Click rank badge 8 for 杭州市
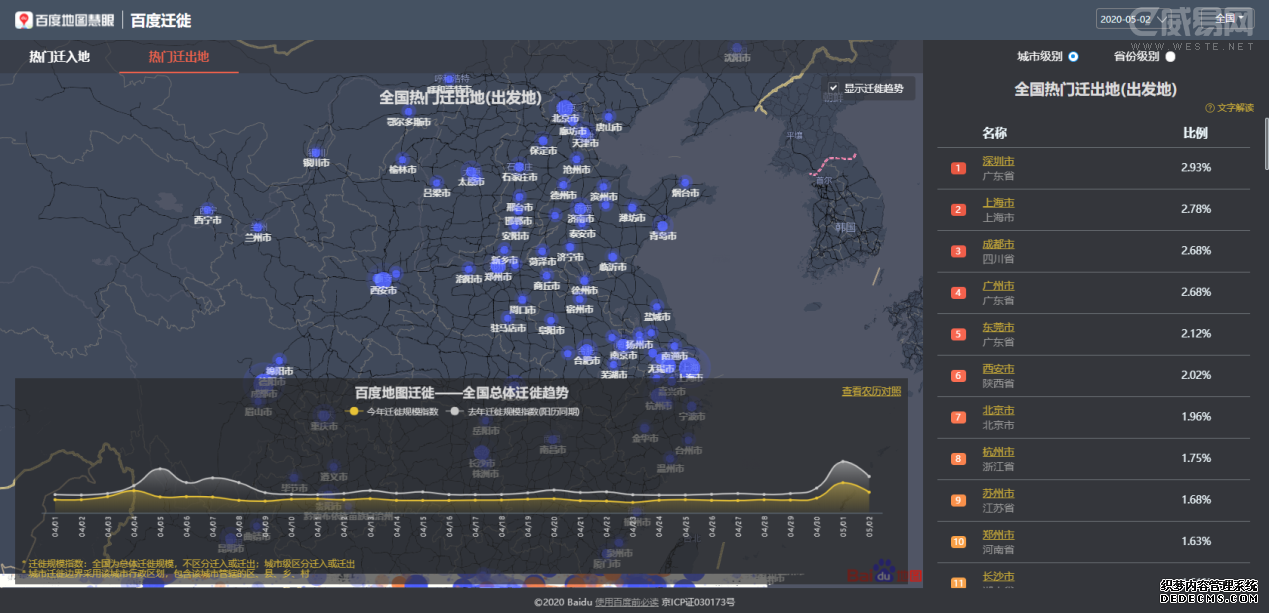This screenshot has width=1269, height=613. (x=958, y=459)
